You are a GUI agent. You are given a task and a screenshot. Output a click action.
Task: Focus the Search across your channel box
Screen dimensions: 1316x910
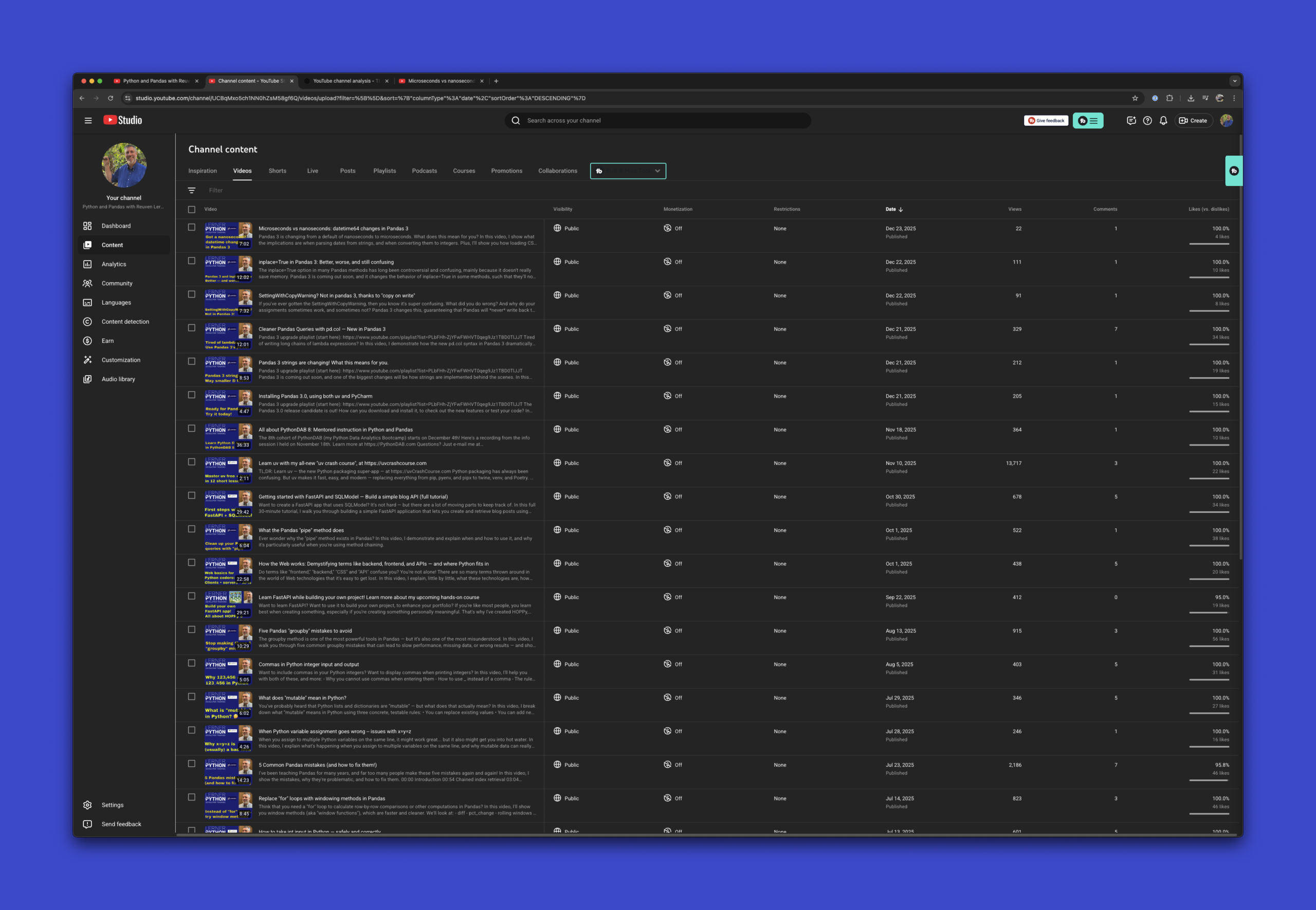tap(657, 120)
